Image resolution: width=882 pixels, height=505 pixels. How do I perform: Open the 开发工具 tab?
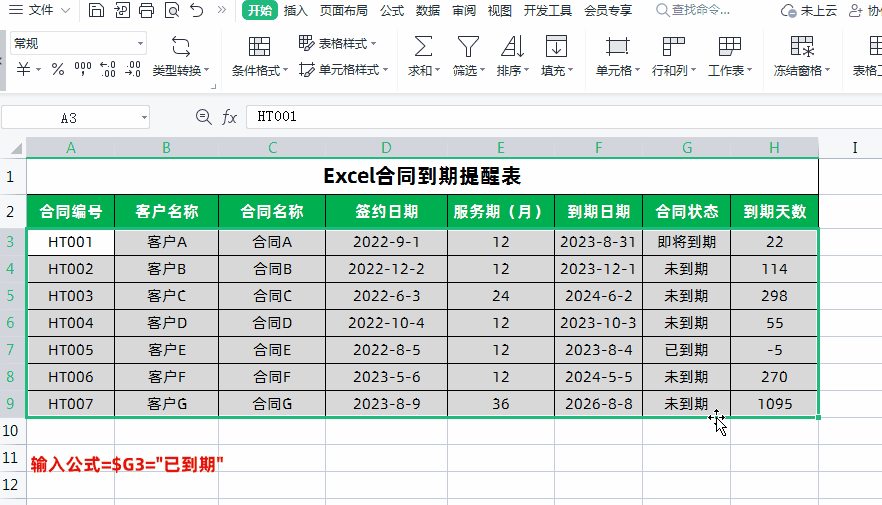(x=547, y=11)
